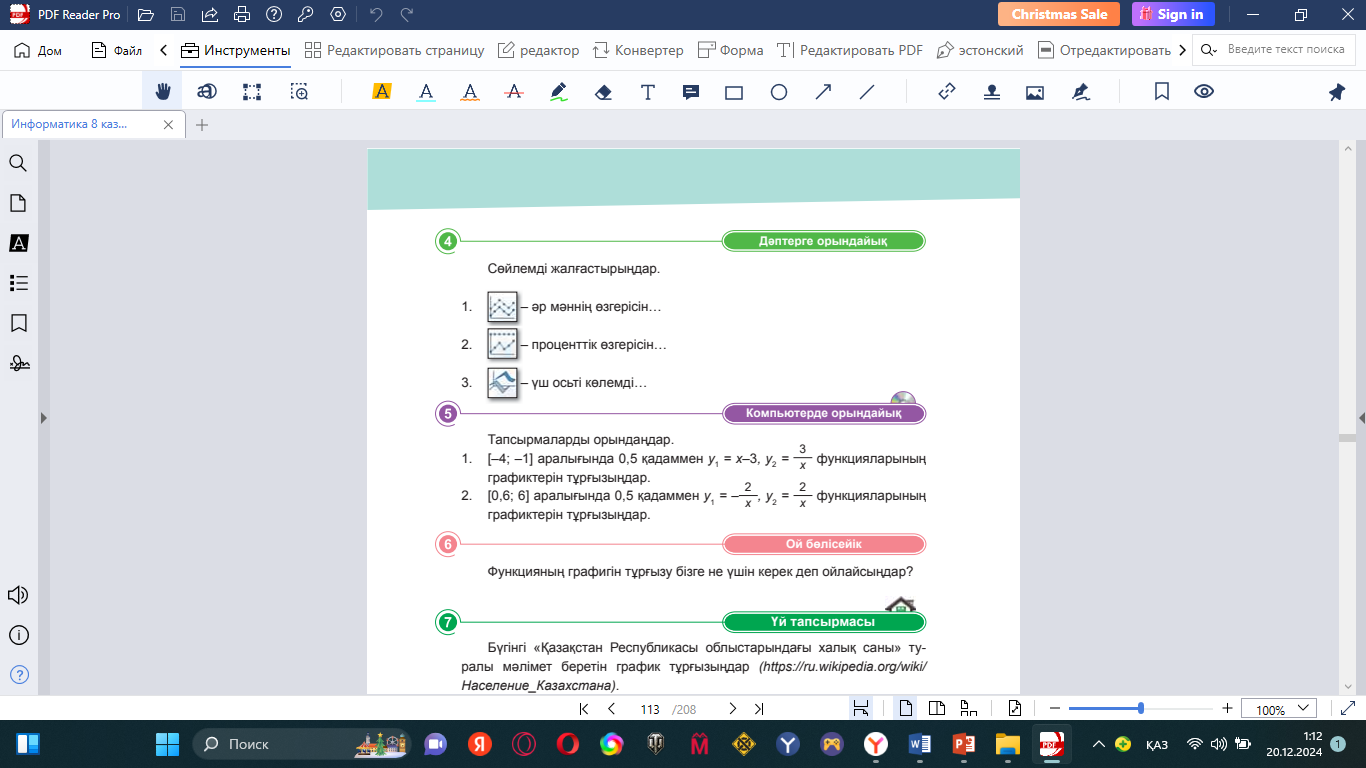Select the Circle shape tool
1366x768 pixels.
[x=779, y=92]
